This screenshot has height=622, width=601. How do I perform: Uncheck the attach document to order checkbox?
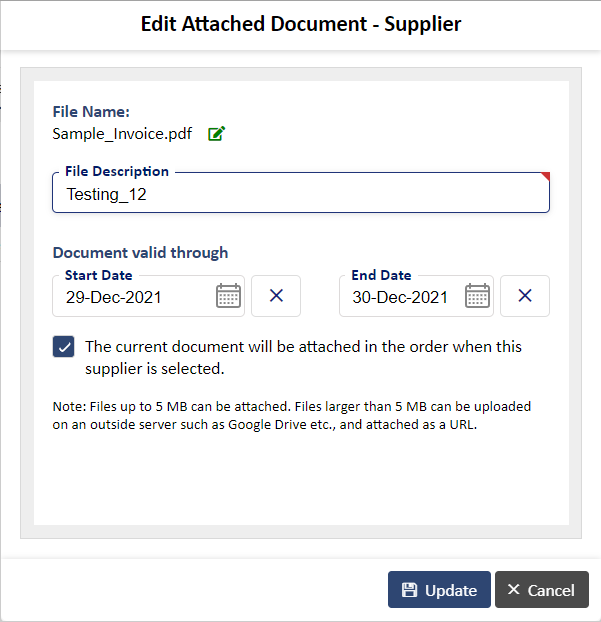[63, 347]
